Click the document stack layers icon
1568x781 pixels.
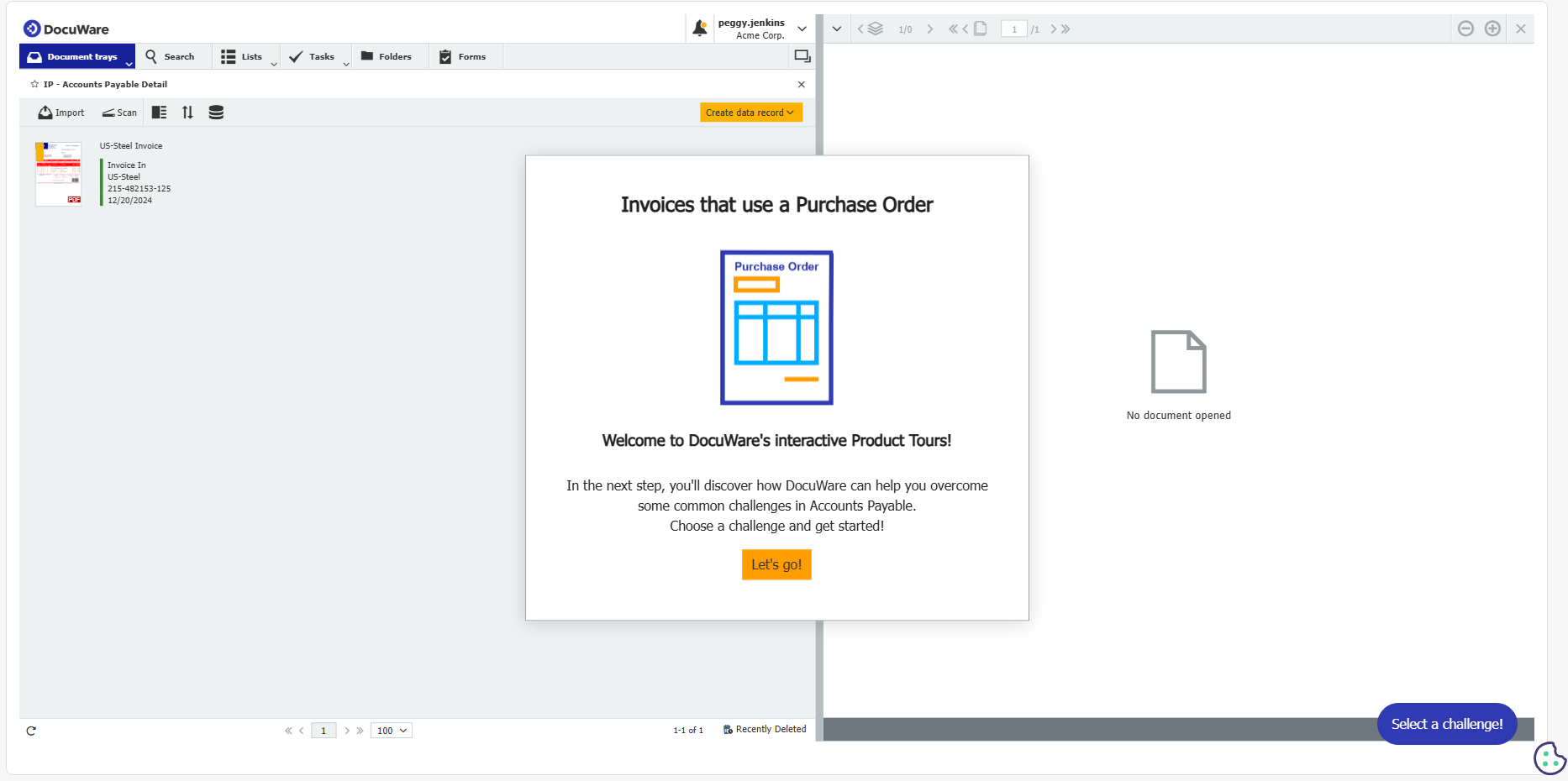[x=876, y=29]
